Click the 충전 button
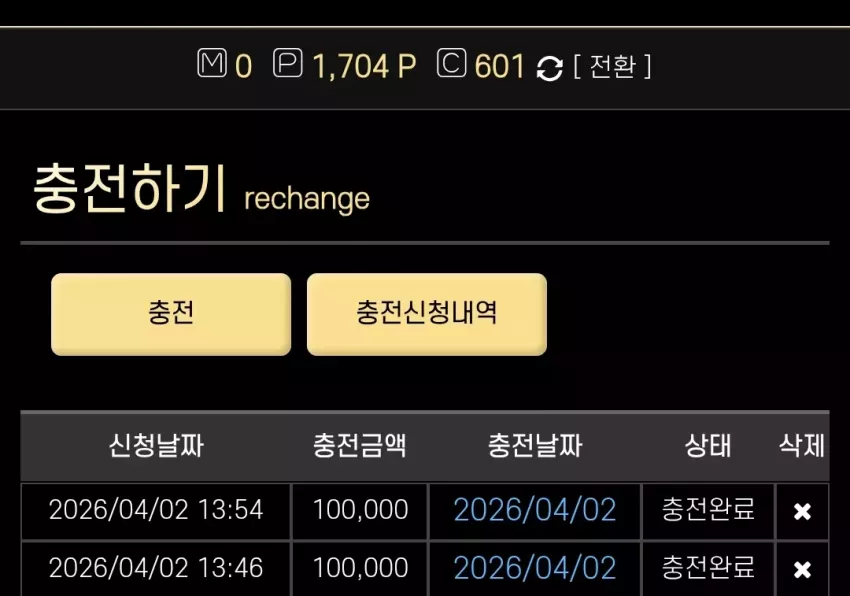Image resolution: width=850 pixels, height=596 pixels. [171, 315]
